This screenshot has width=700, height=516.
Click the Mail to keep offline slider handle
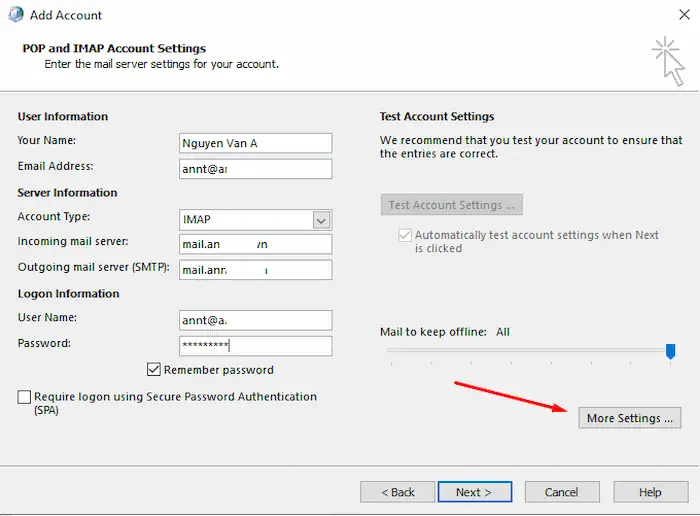(x=671, y=351)
